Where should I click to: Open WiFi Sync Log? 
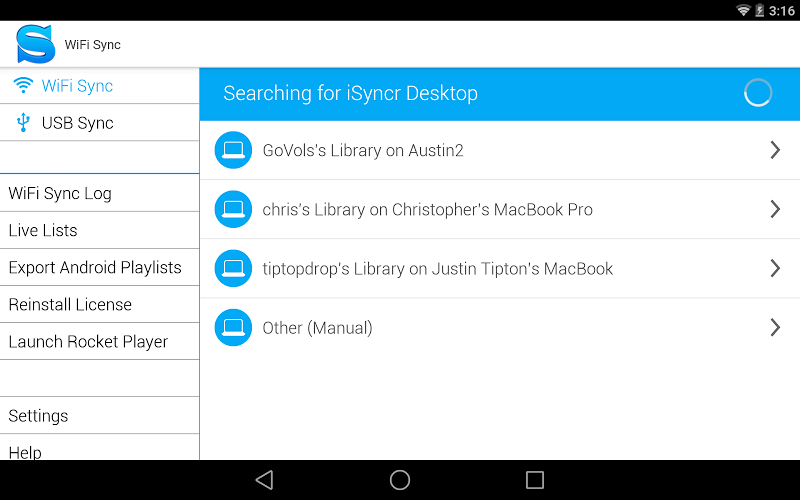pos(60,193)
